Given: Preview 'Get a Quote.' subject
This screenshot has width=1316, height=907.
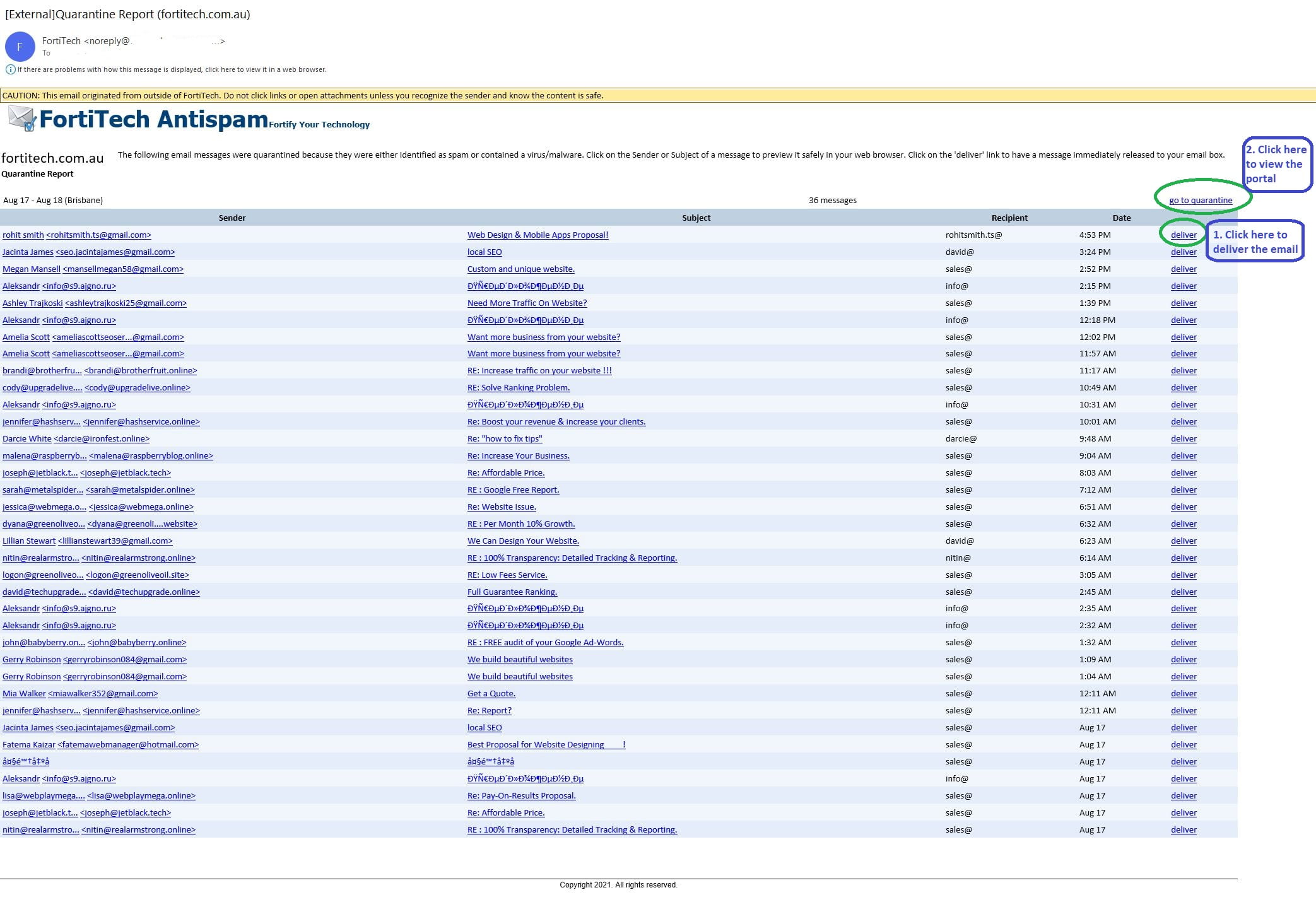Looking at the screenshot, I should tap(491, 694).
